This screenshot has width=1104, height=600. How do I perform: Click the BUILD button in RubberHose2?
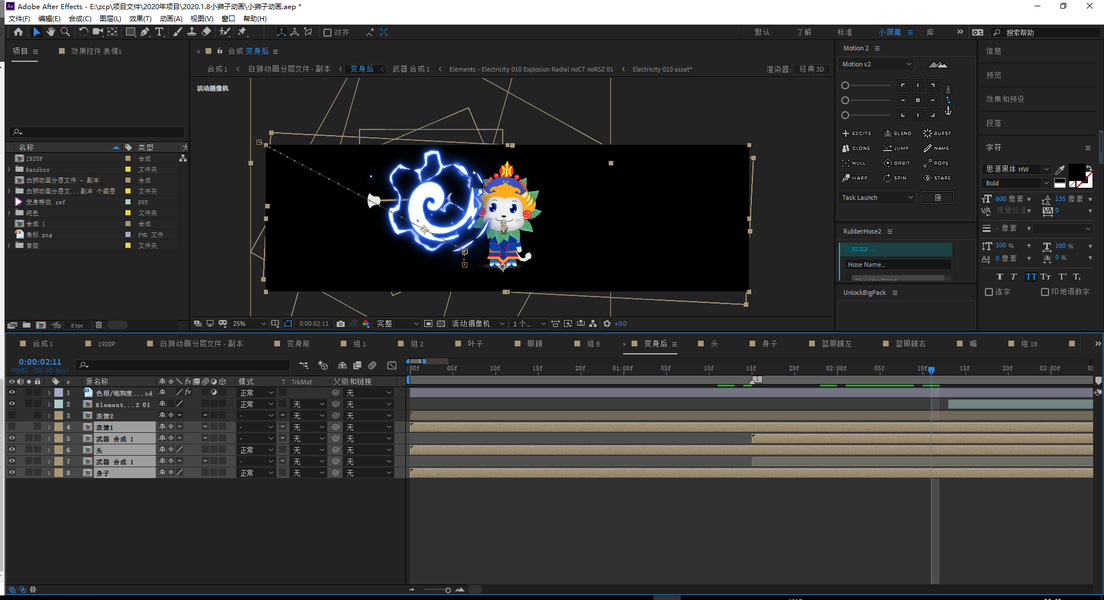(x=896, y=249)
